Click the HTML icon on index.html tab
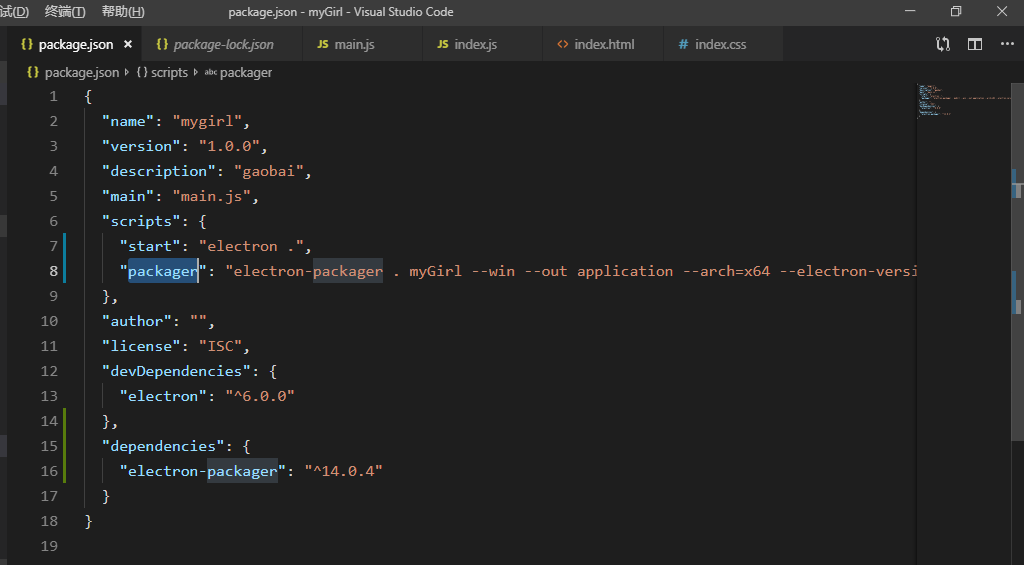The height and width of the screenshot is (565, 1024). (x=562, y=44)
